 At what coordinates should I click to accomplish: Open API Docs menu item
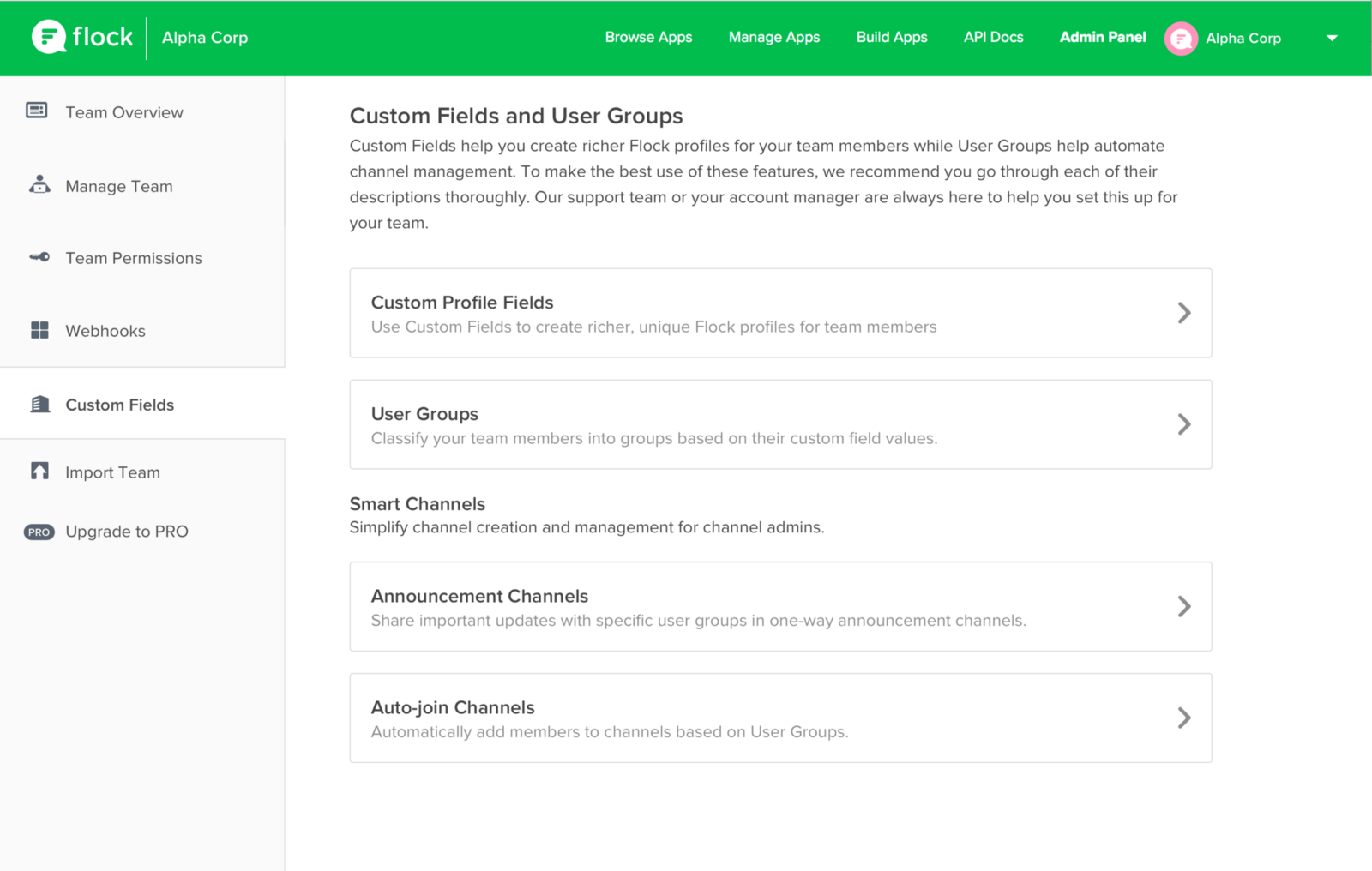(993, 37)
